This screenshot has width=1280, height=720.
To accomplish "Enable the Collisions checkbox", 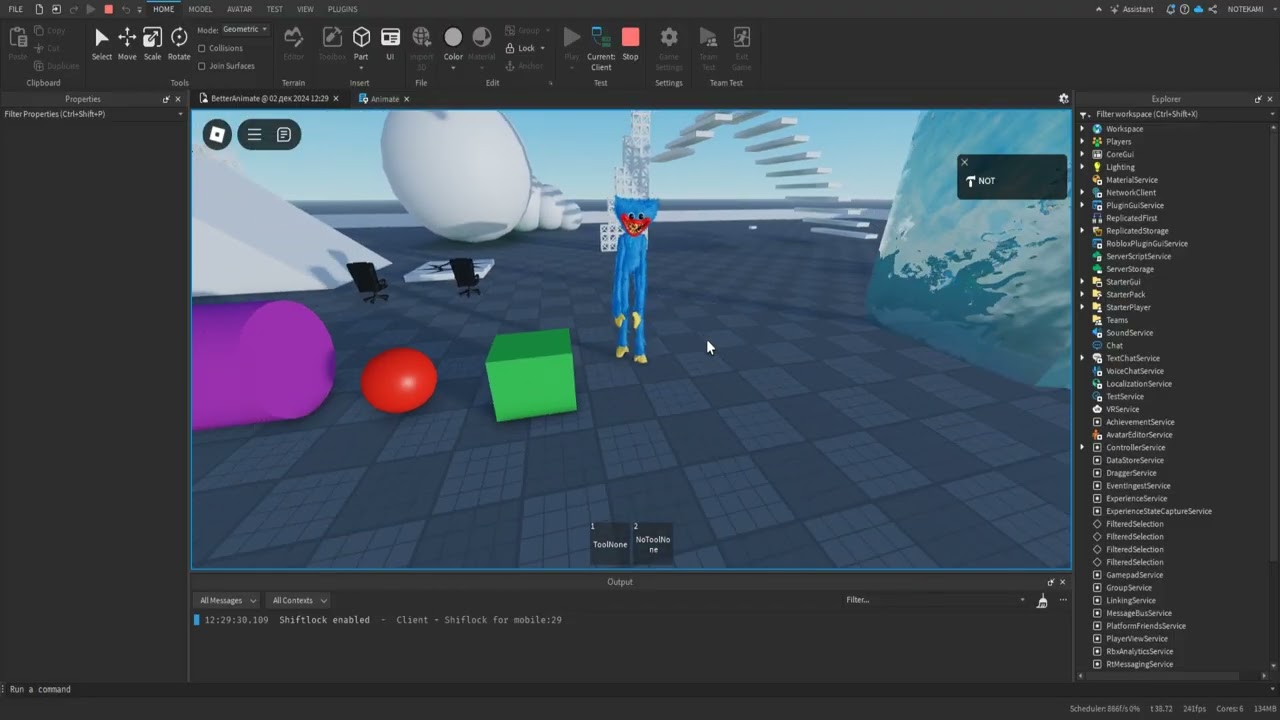I will 202,48.
